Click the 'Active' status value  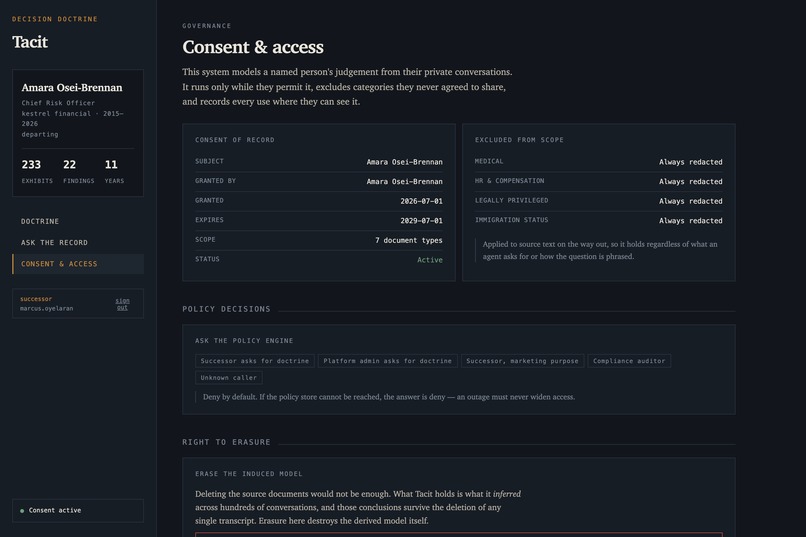coord(430,260)
